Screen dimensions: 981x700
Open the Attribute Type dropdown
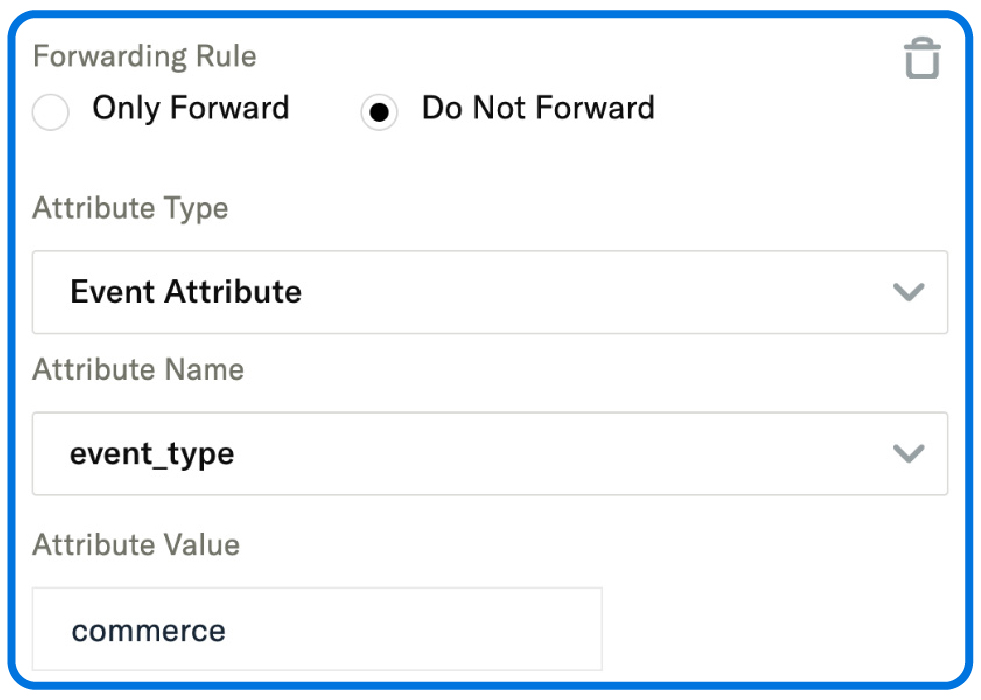click(490, 292)
